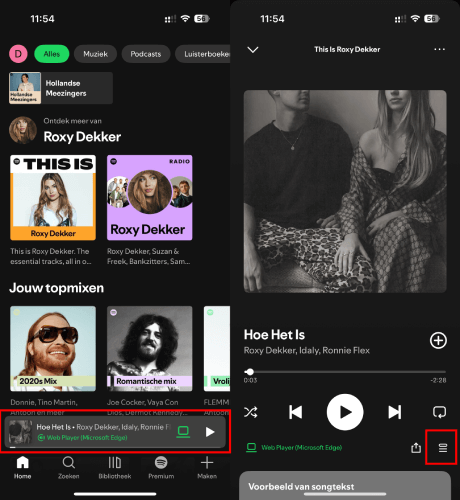Open the partially visible Vrolijk mix cover

pyautogui.click(x=217, y=349)
